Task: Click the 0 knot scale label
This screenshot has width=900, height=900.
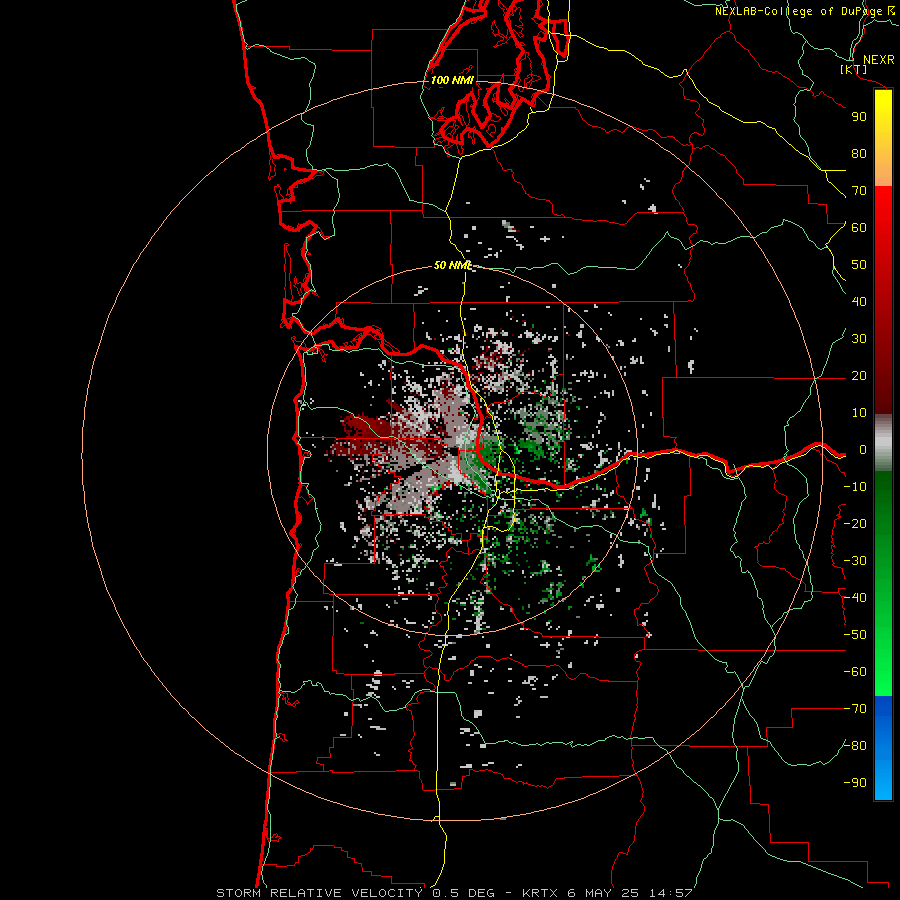Action: [x=863, y=450]
